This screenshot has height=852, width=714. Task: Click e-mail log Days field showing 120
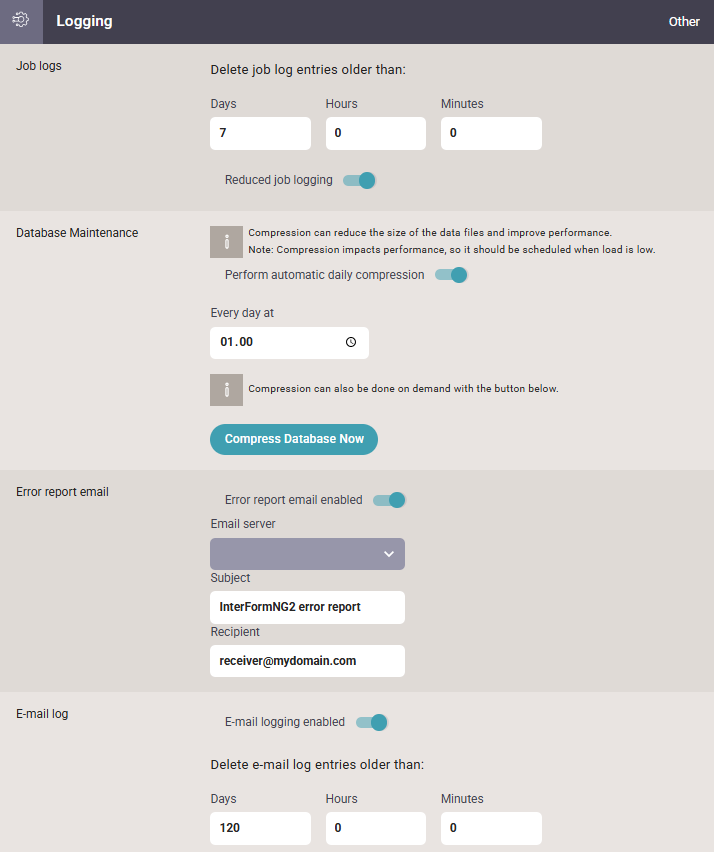tap(260, 828)
